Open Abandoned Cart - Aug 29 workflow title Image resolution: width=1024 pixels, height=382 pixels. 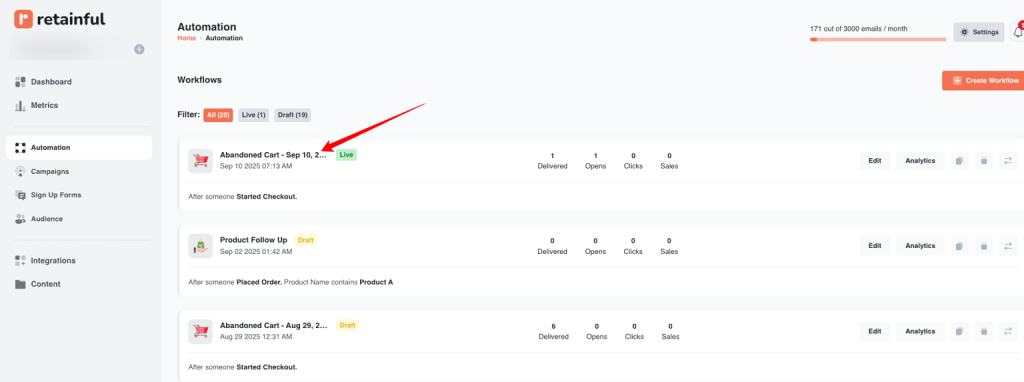(x=274, y=325)
